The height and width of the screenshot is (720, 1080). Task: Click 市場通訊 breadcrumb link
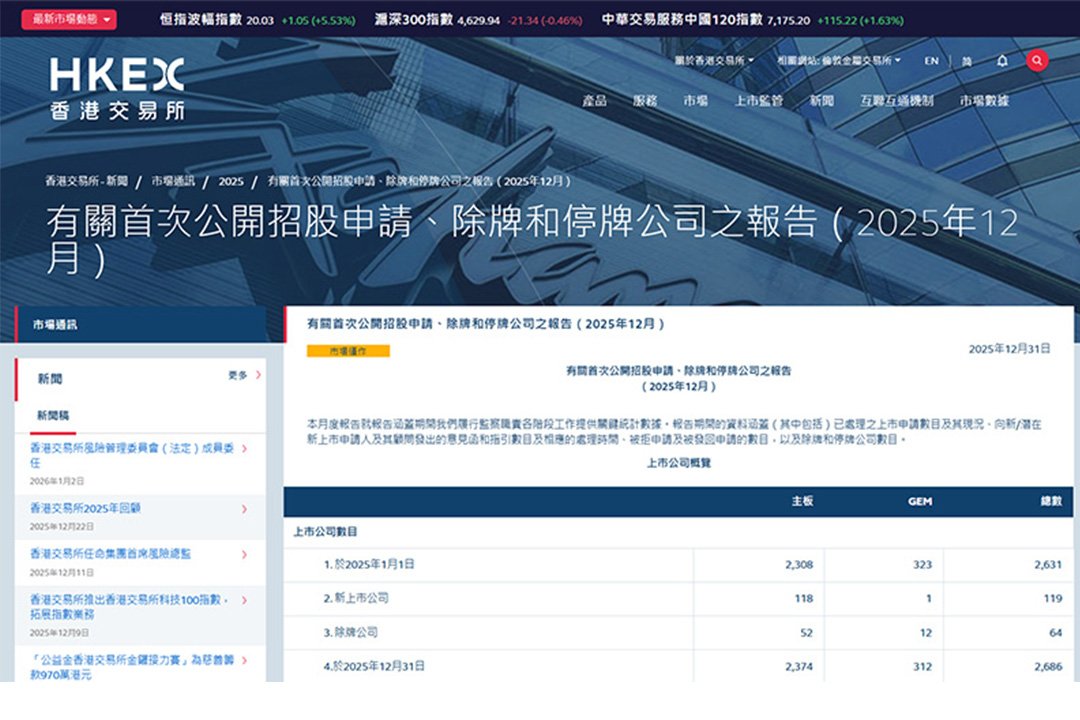tap(173, 181)
